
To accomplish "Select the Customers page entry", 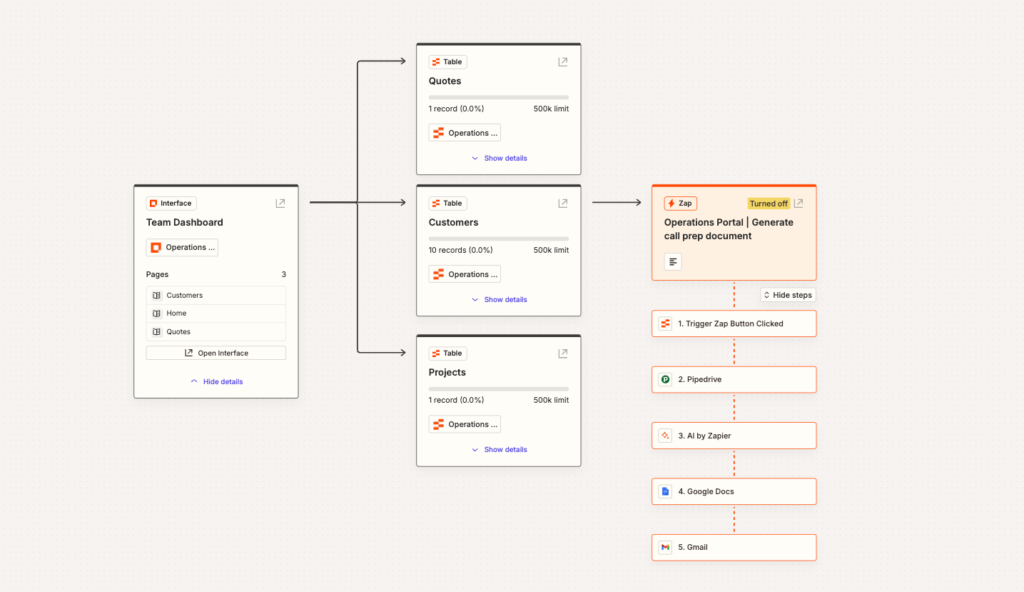I will (x=216, y=293).
